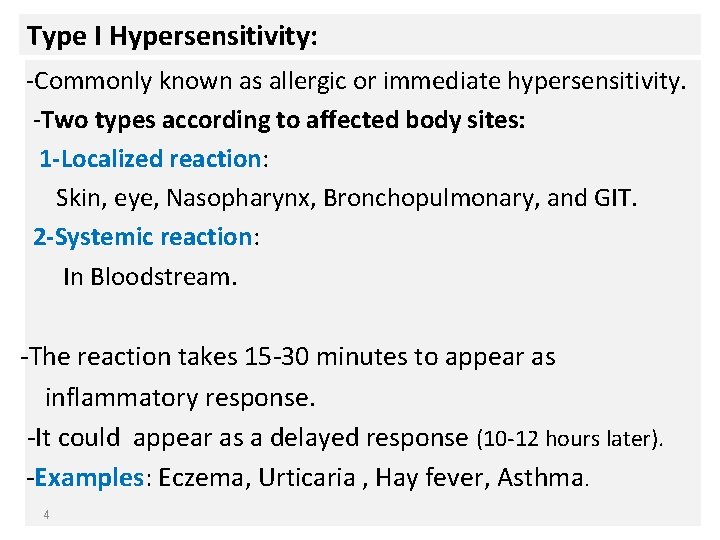Click the delayed response phrase

pos(369,438)
